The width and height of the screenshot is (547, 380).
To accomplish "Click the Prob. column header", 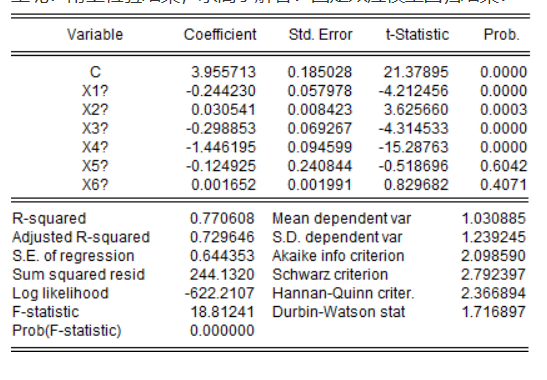I will (x=502, y=35).
